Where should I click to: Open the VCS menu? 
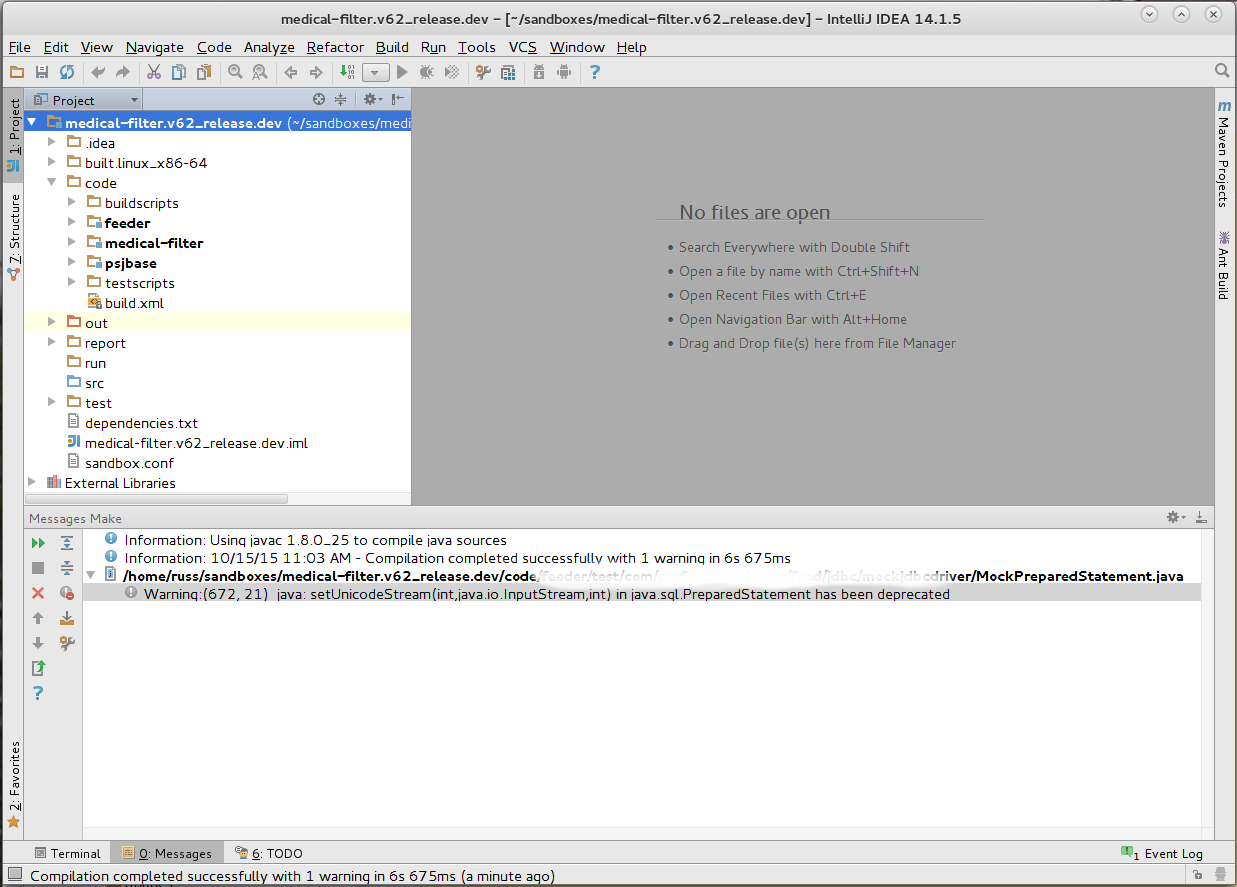pyautogui.click(x=523, y=47)
